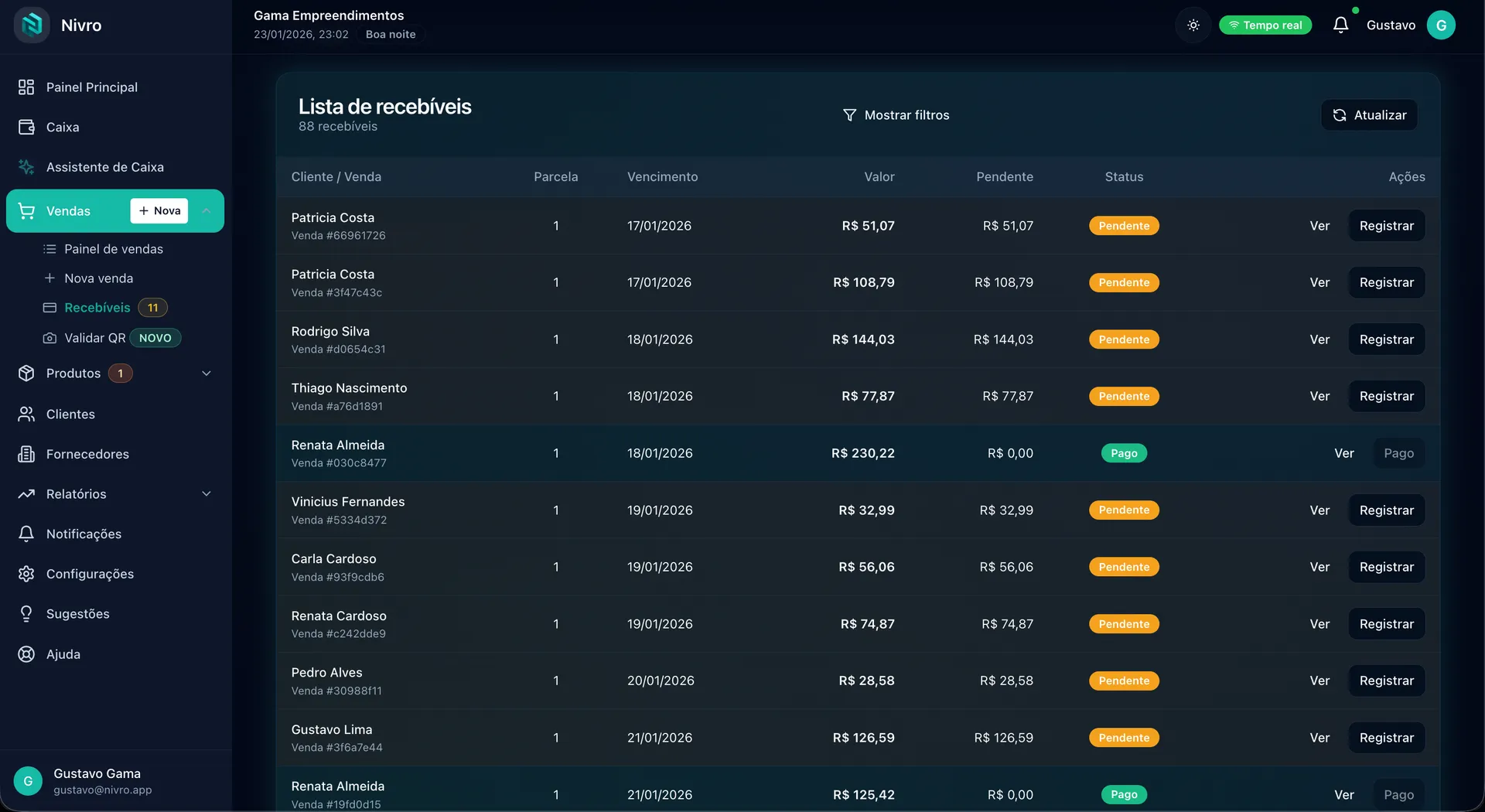Image resolution: width=1485 pixels, height=812 pixels.
Task: Click Registrar for Rodrigo Silva's receivable
Action: pyautogui.click(x=1386, y=339)
